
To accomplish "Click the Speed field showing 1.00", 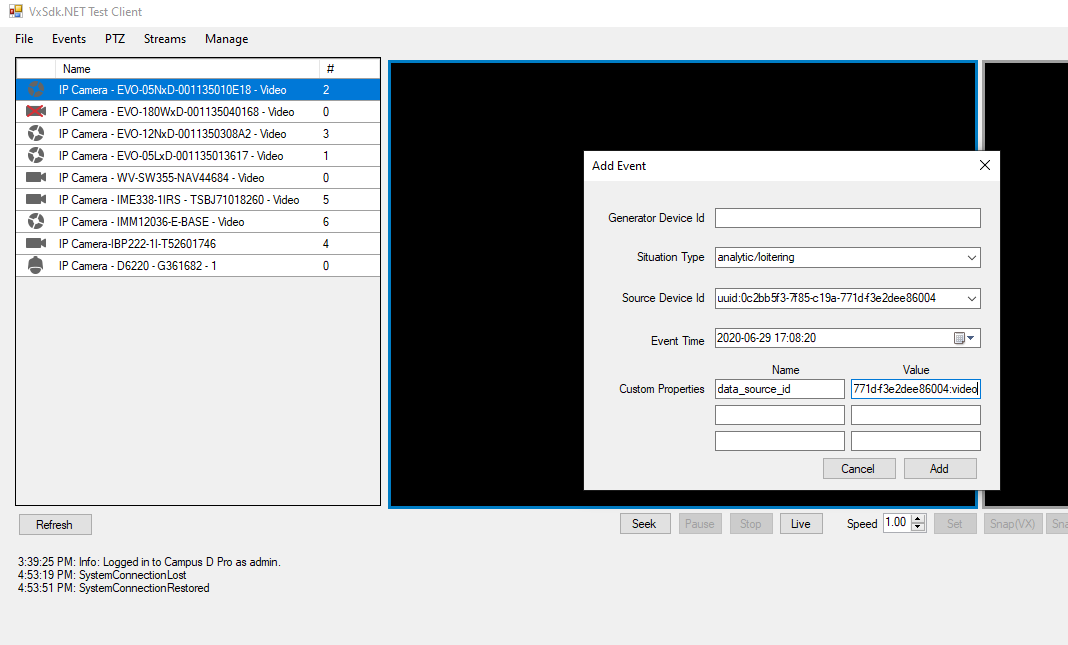I will (897, 522).
